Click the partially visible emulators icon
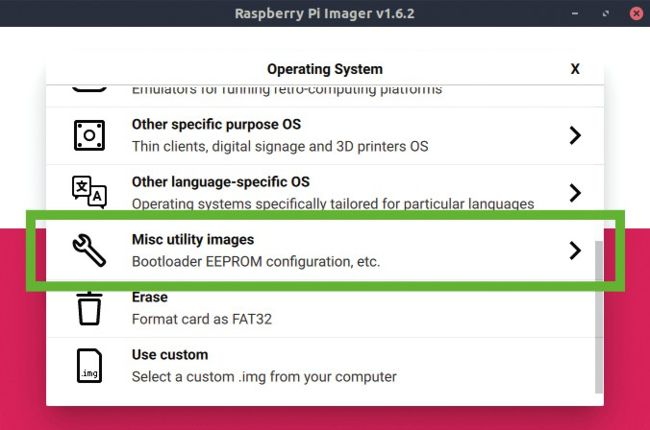 [x=89, y=89]
